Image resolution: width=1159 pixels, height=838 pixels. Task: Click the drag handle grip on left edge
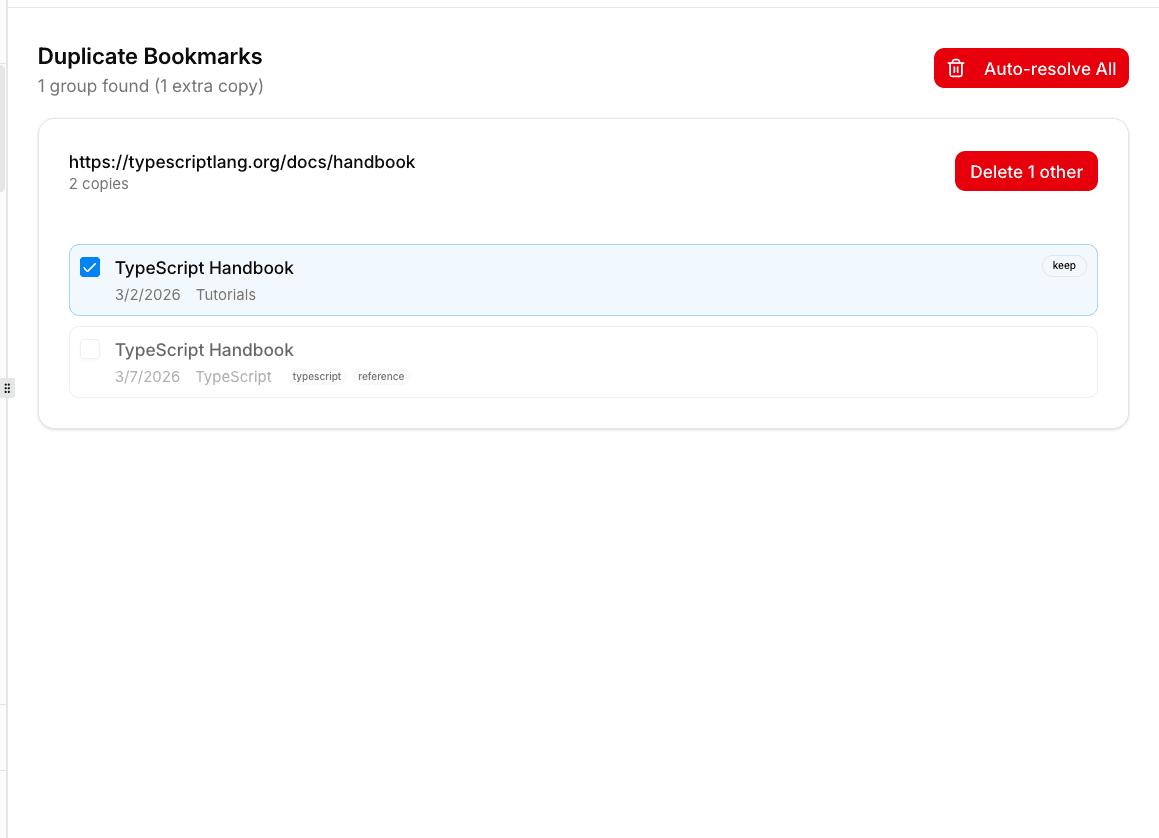(x=7, y=388)
